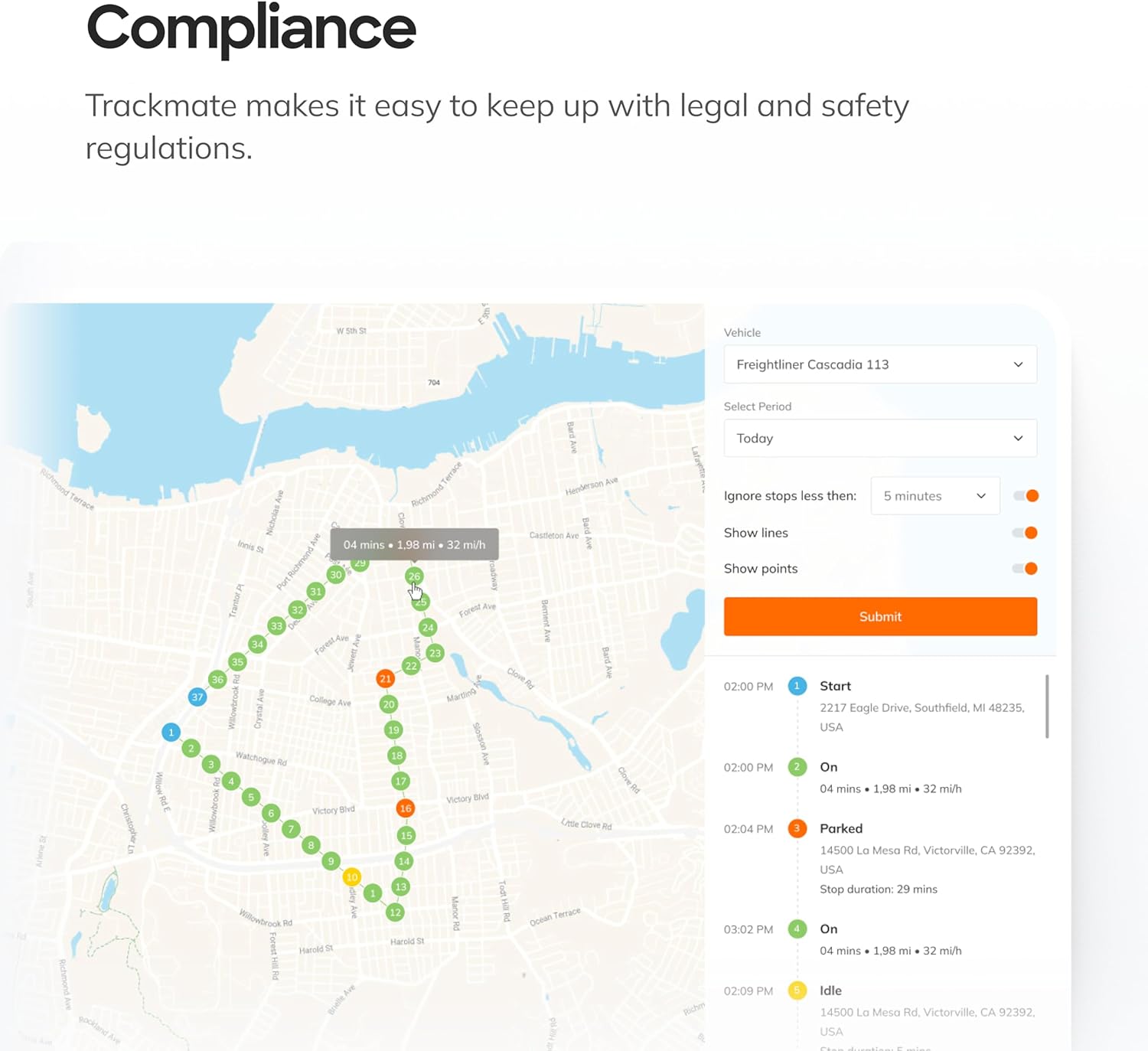
Task: Click the blue end marker 37 on map
Action: 197,697
